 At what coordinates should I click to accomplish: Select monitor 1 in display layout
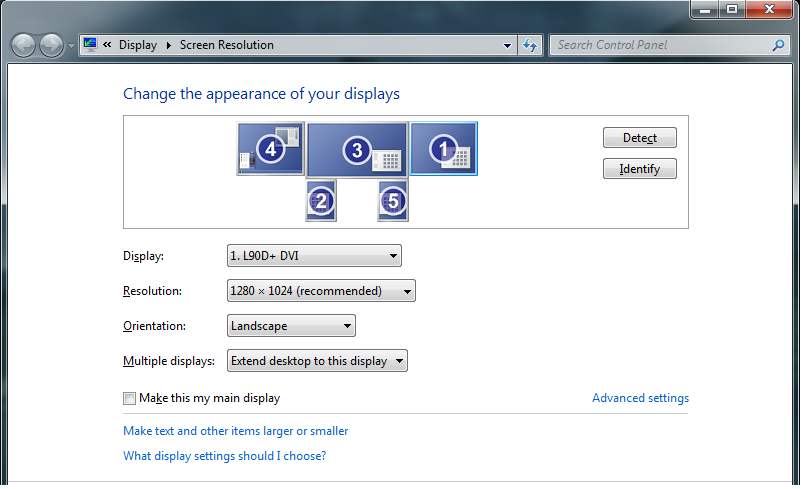point(444,148)
